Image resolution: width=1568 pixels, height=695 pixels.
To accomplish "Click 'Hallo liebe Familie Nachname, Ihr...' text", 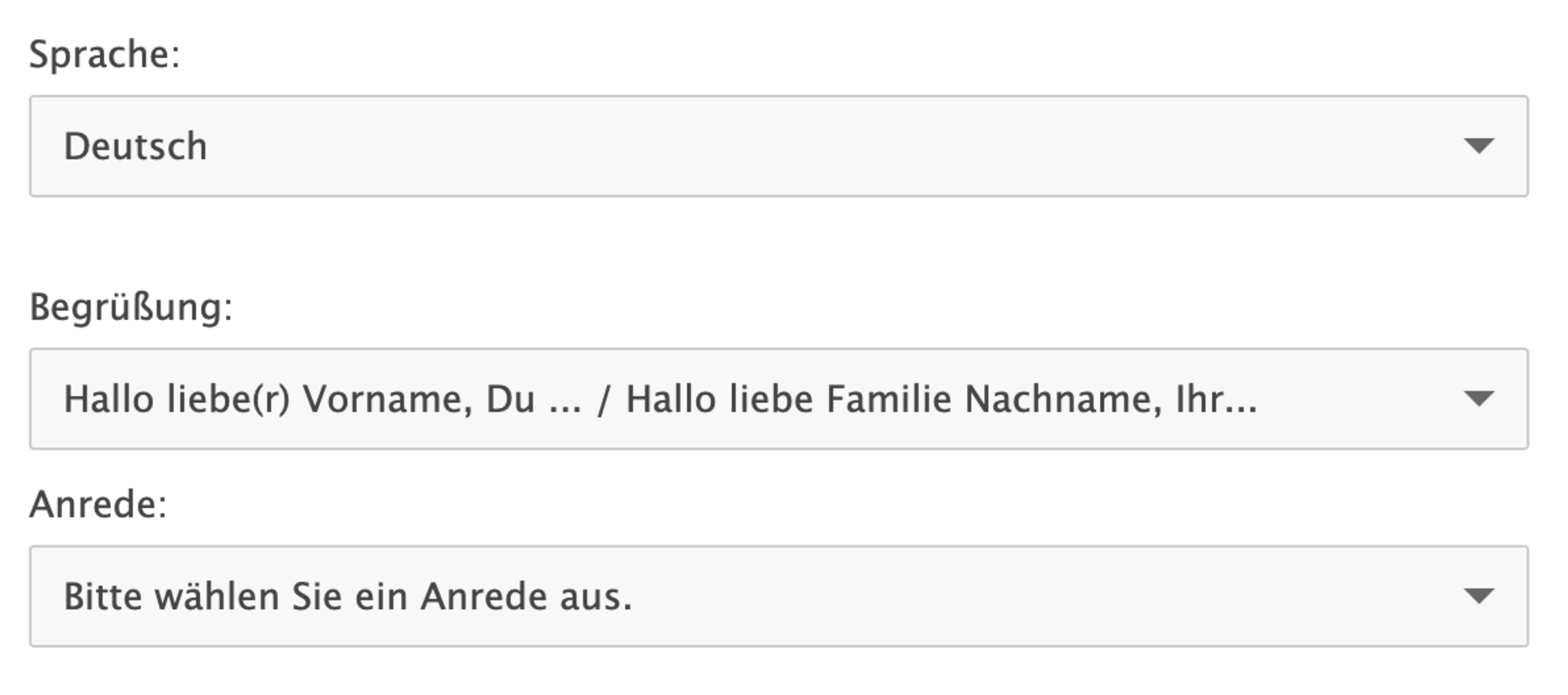I will 940,399.
